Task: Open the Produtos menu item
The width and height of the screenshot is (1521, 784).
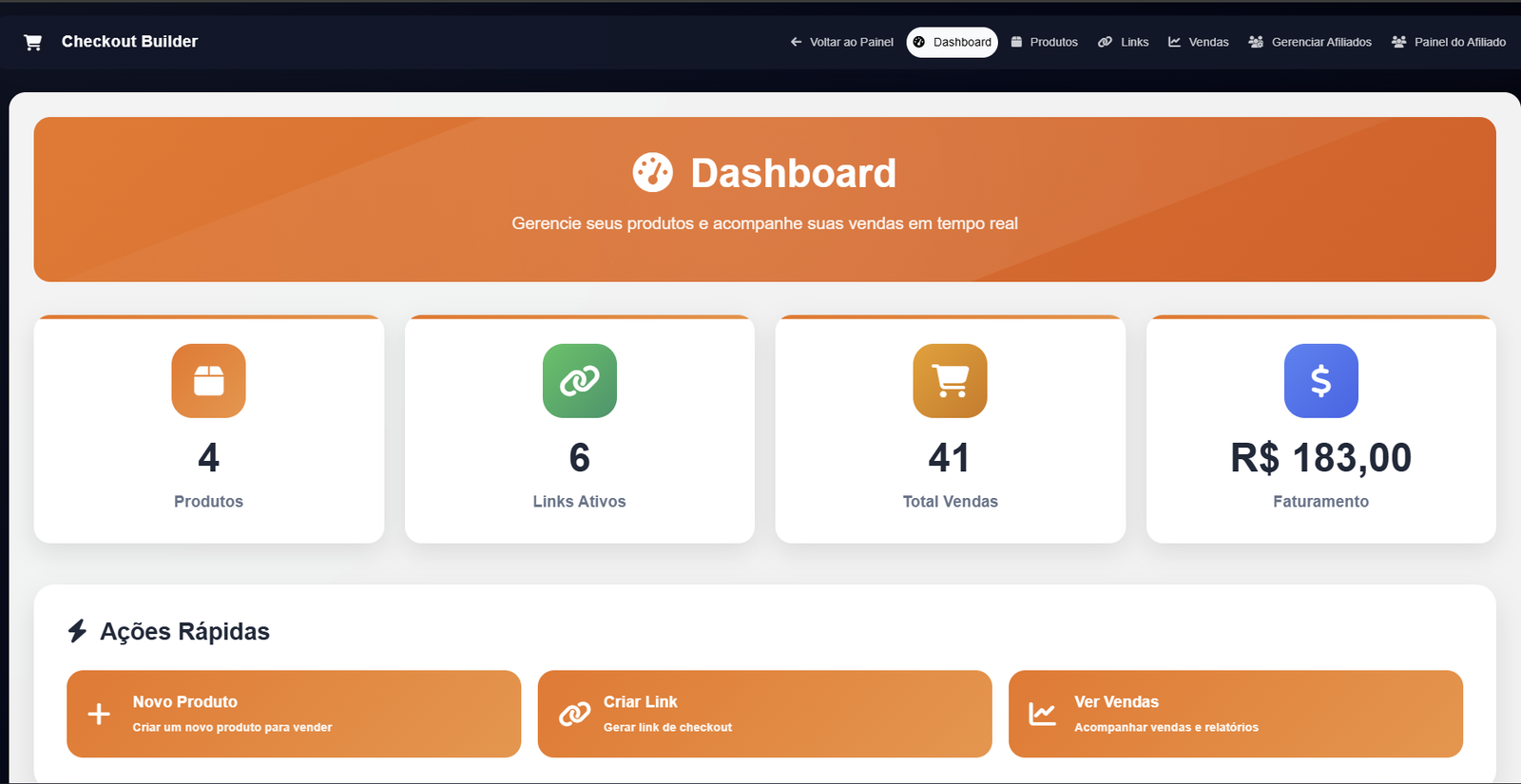Action: pos(1044,42)
